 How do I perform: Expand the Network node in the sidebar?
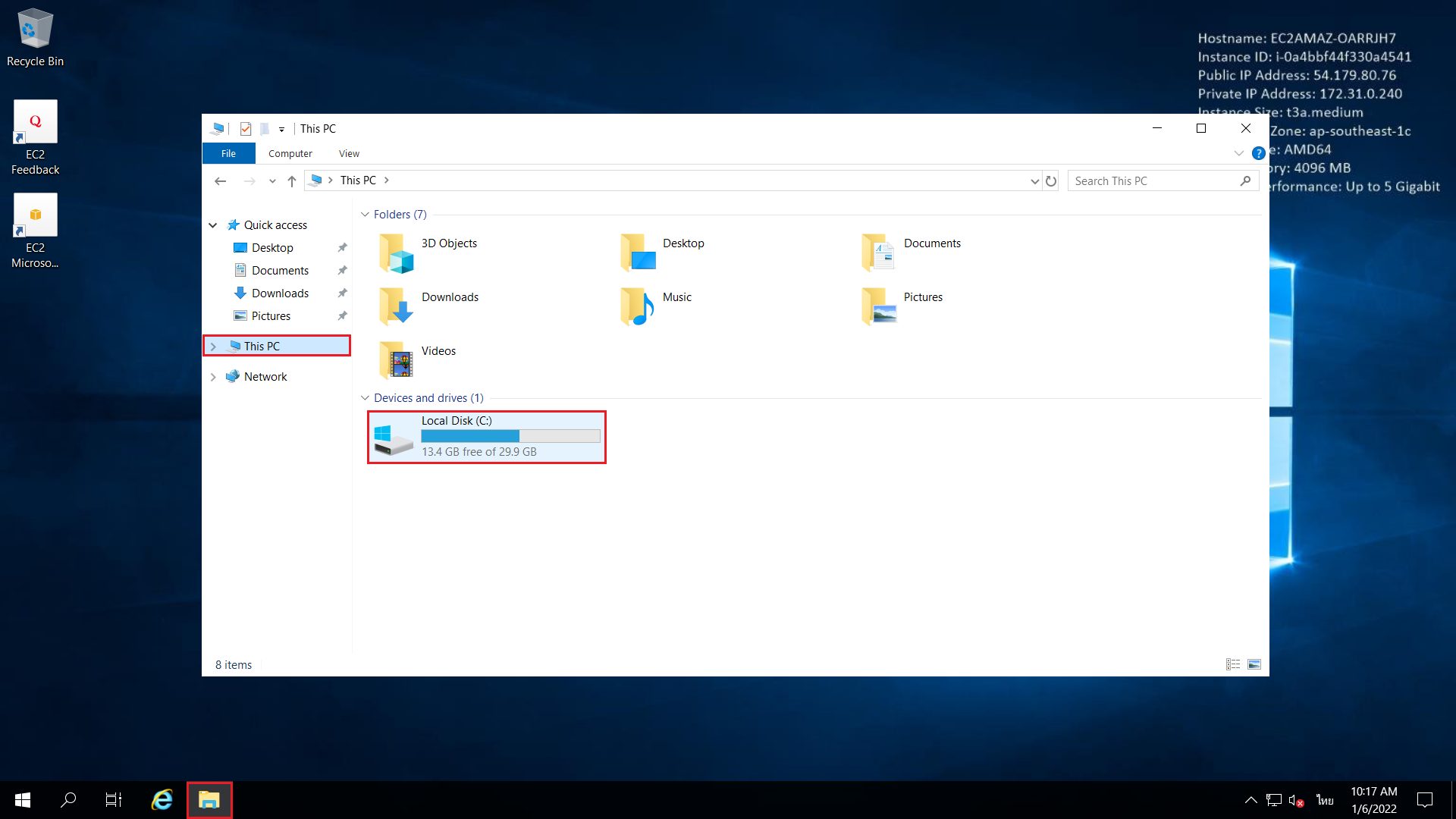point(213,376)
